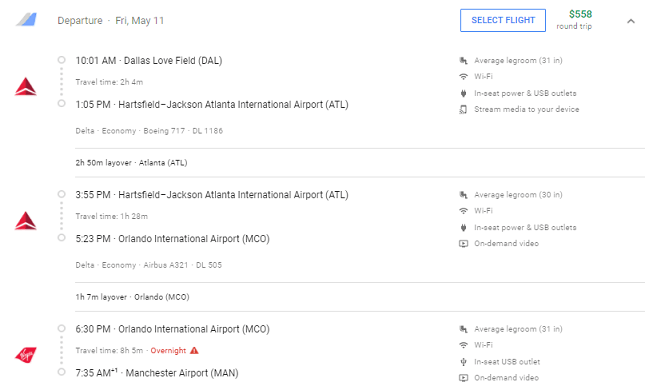Click the red Overnight label text
The image size is (645, 386).
(168, 351)
